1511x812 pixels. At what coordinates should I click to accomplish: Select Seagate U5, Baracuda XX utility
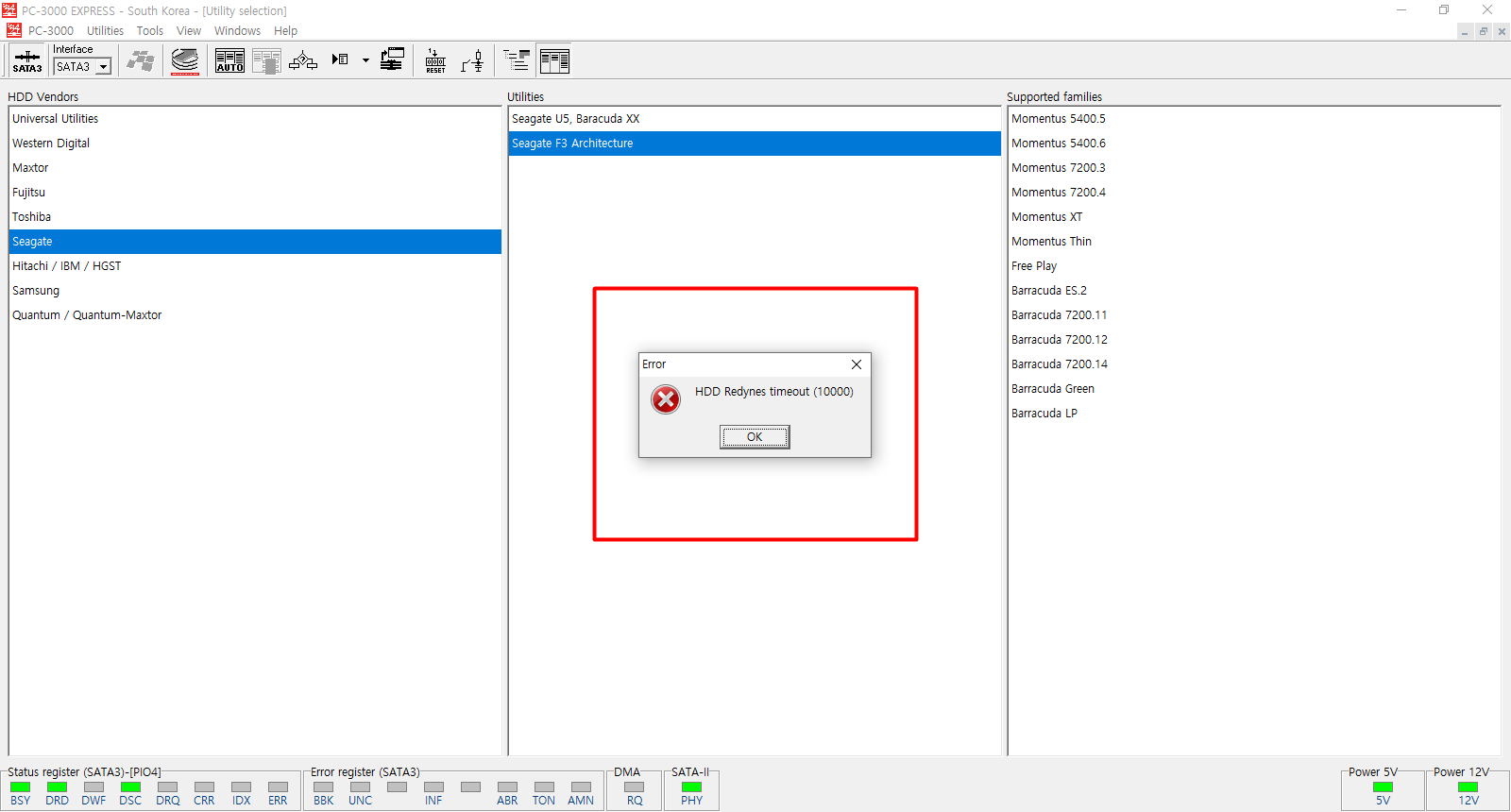755,119
